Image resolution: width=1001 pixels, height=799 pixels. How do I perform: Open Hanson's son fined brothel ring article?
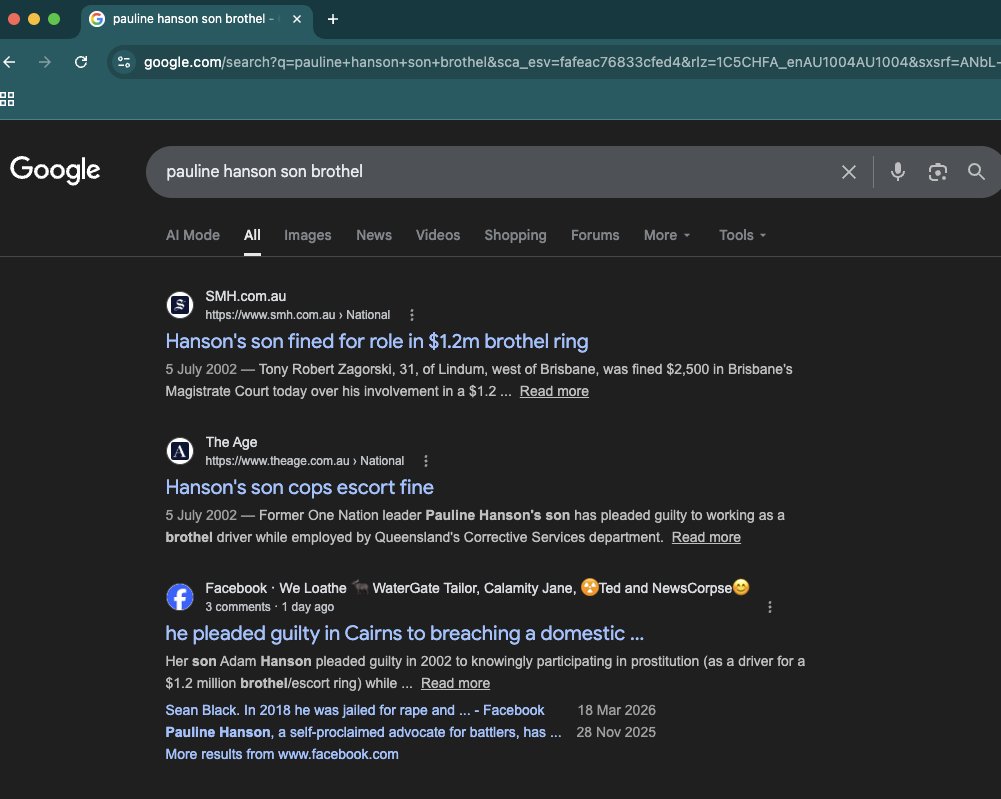click(377, 341)
